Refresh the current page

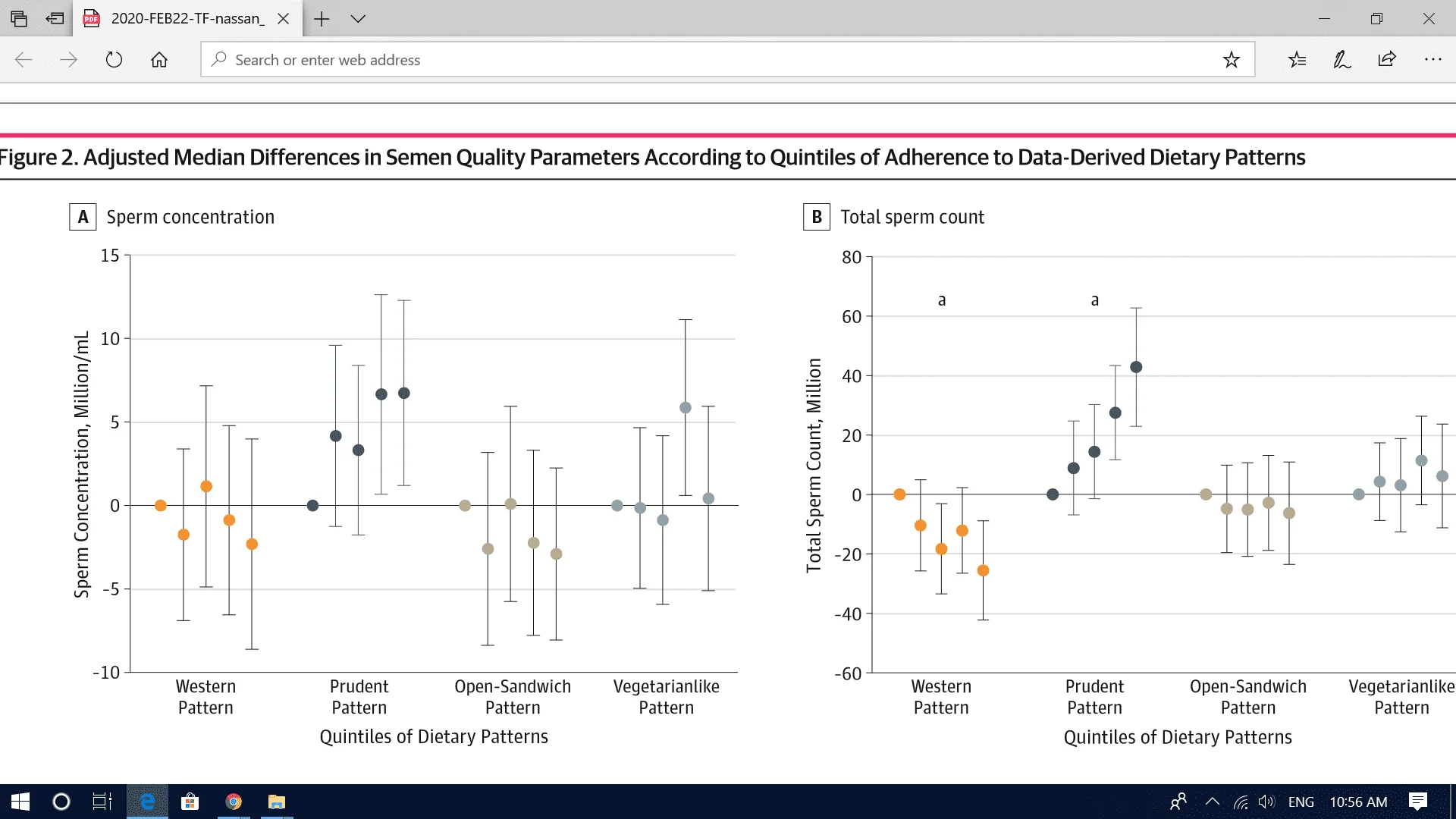click(x=114, y=59)
